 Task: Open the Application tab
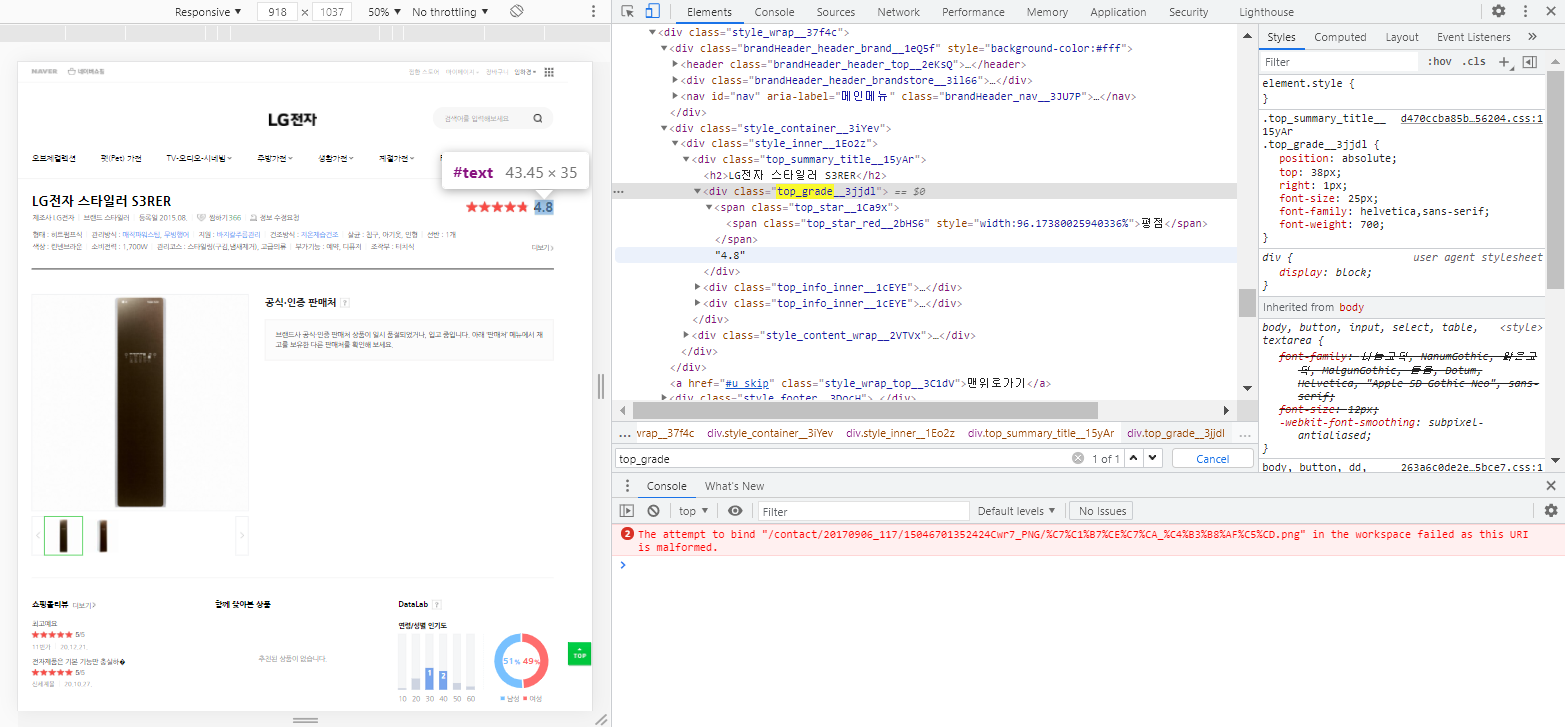[1118, 12]
